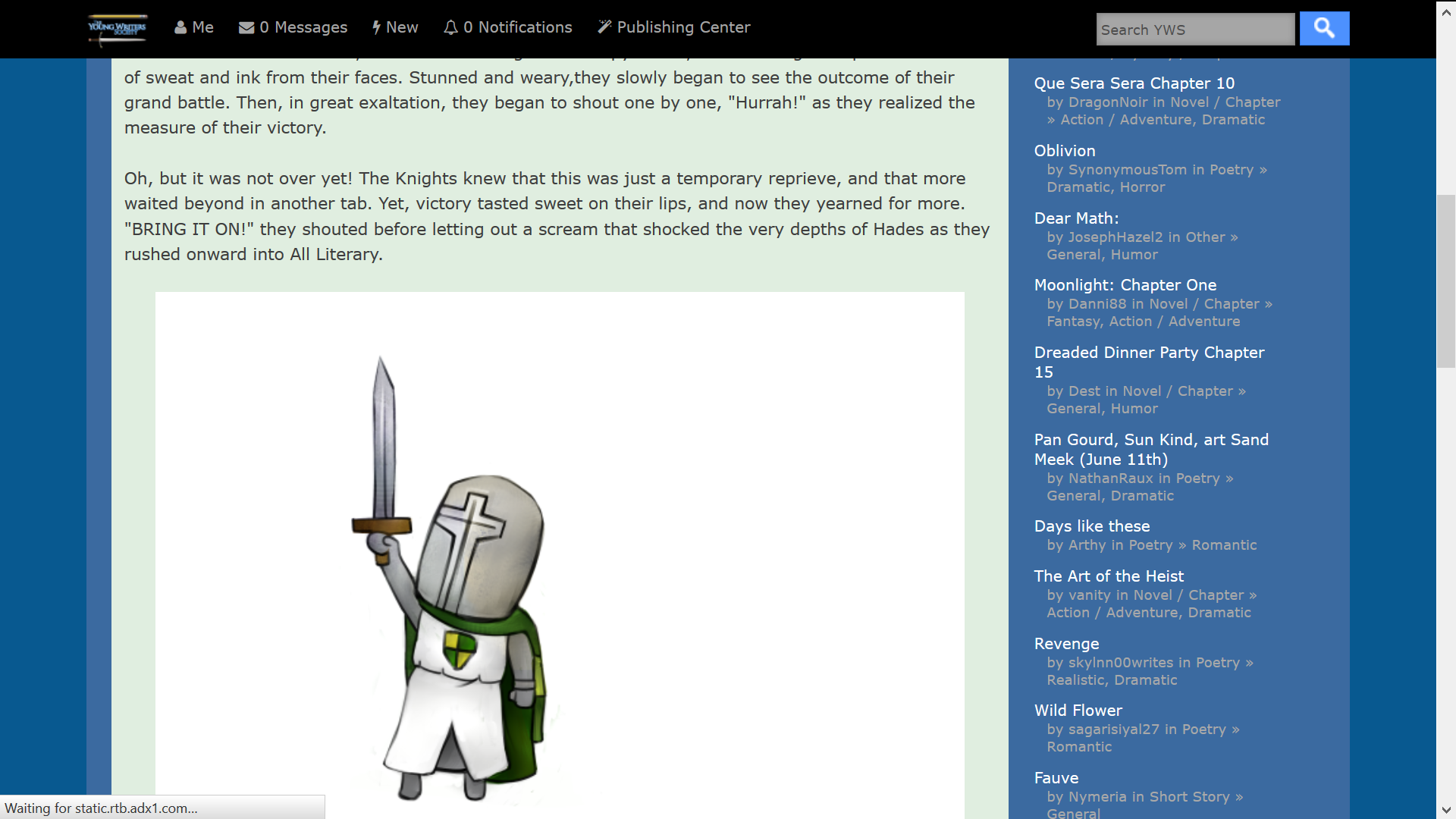Open the Wild Flower poem
The width and height of the screenshot is (1456, 819).
(1078, 711)
